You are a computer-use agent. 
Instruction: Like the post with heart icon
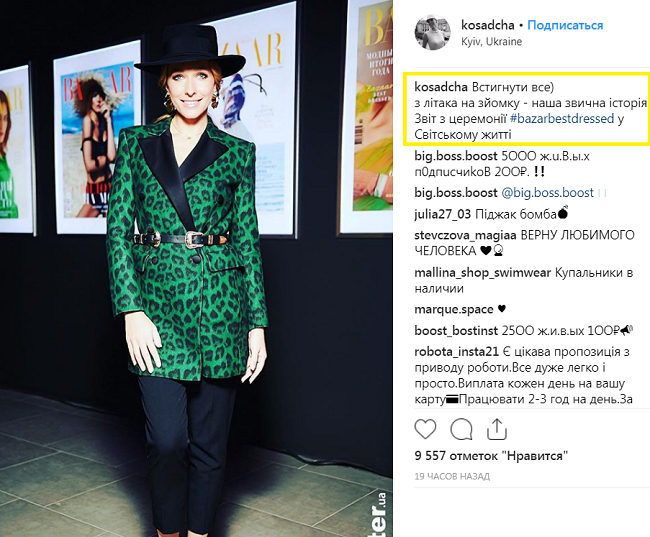point(425,430)
